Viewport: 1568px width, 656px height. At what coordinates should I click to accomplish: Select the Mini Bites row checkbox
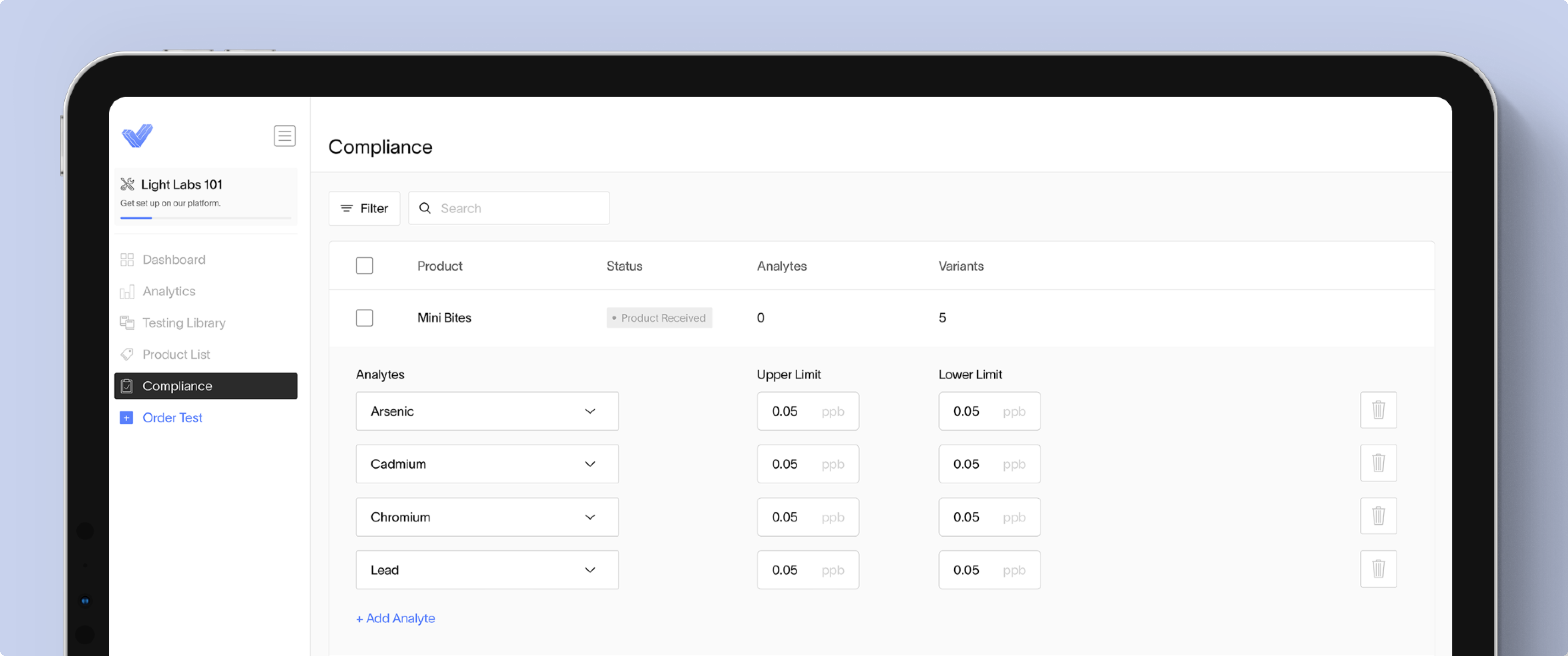coord(364,318)
